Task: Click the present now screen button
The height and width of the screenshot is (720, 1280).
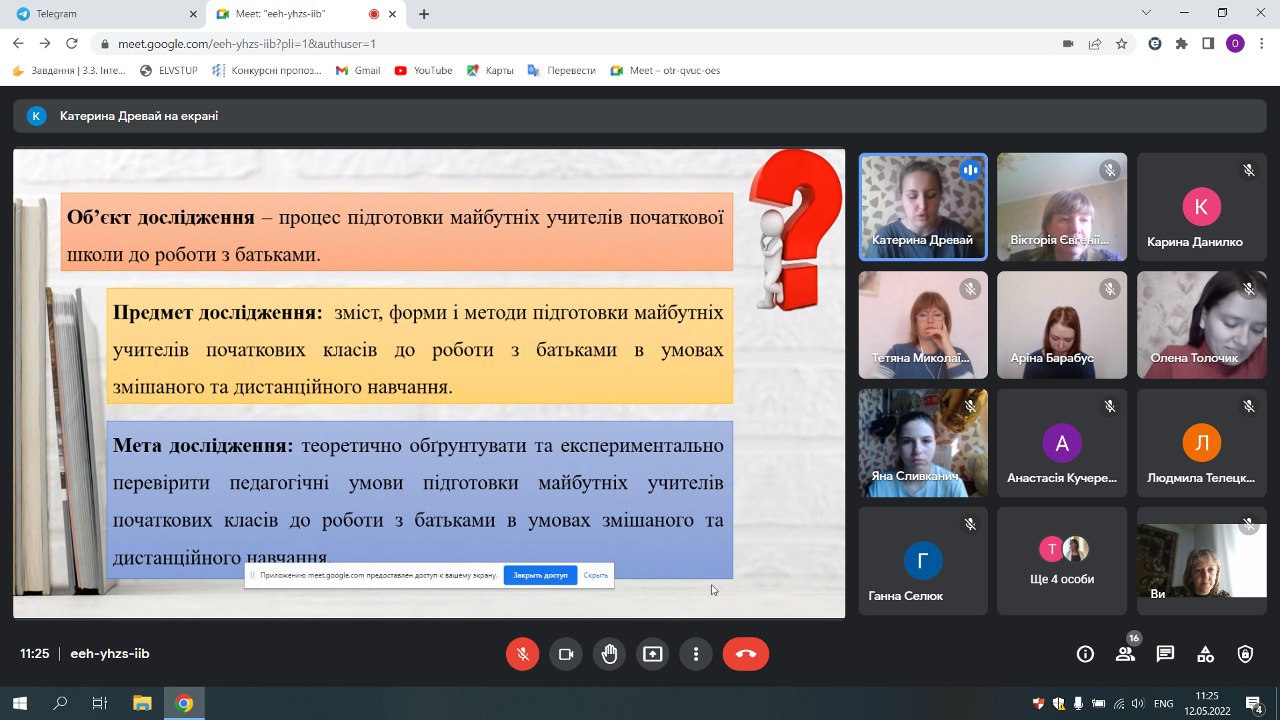Action: pyautogui.click(x=652, y=654)
